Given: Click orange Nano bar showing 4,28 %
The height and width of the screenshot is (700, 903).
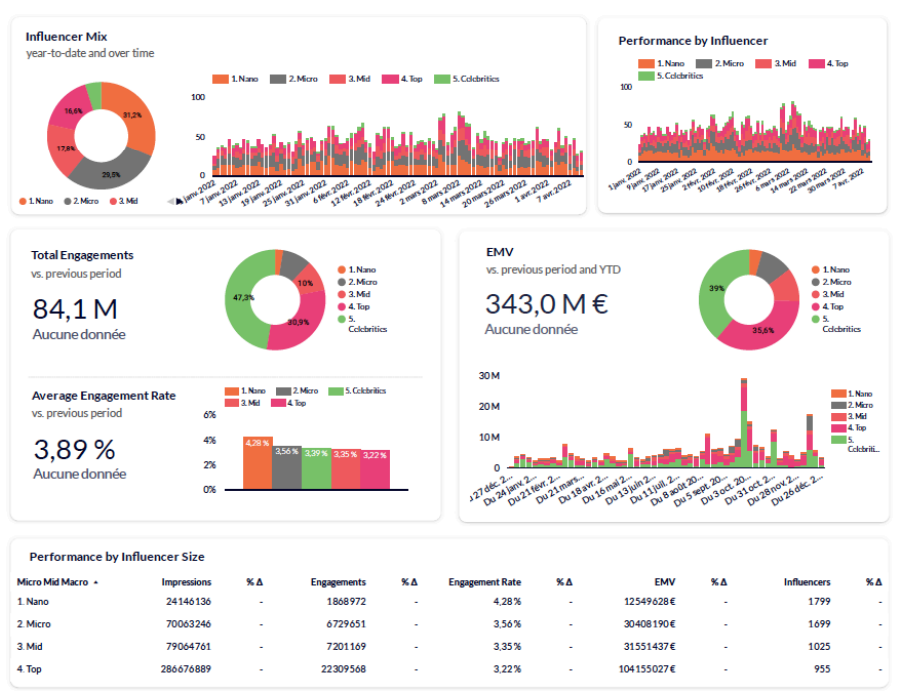Looking at the screenshot, I should pyautogui.click(x=258, y=463).
